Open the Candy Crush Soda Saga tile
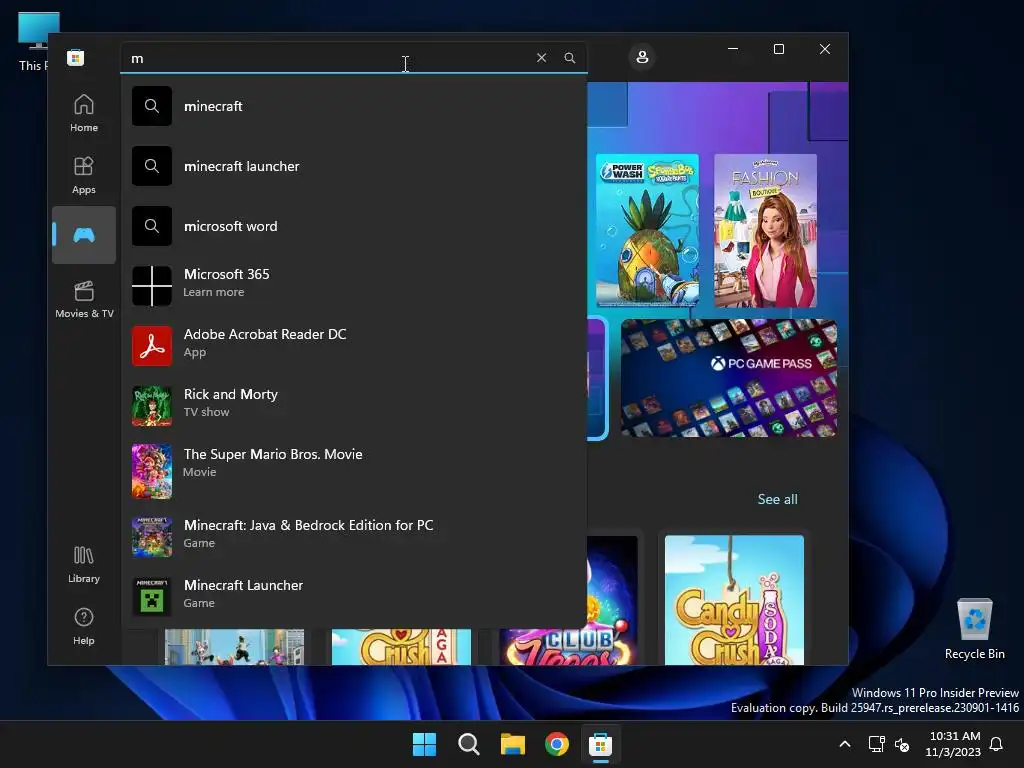The image size is (1024, 768). 734,600
